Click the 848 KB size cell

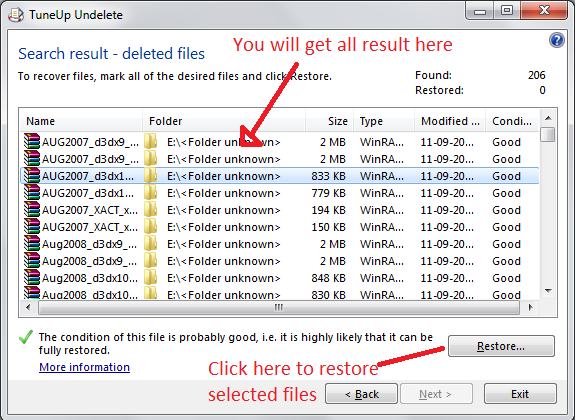328,278
